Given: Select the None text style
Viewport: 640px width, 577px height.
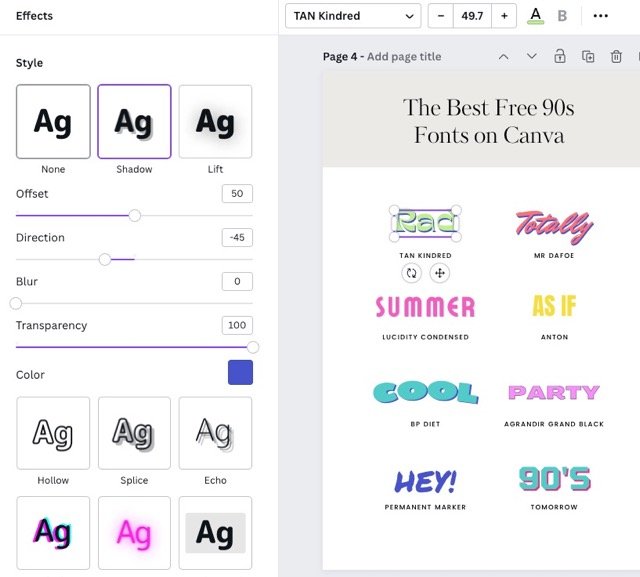Looking at the screenshot, I should [53, 122].
